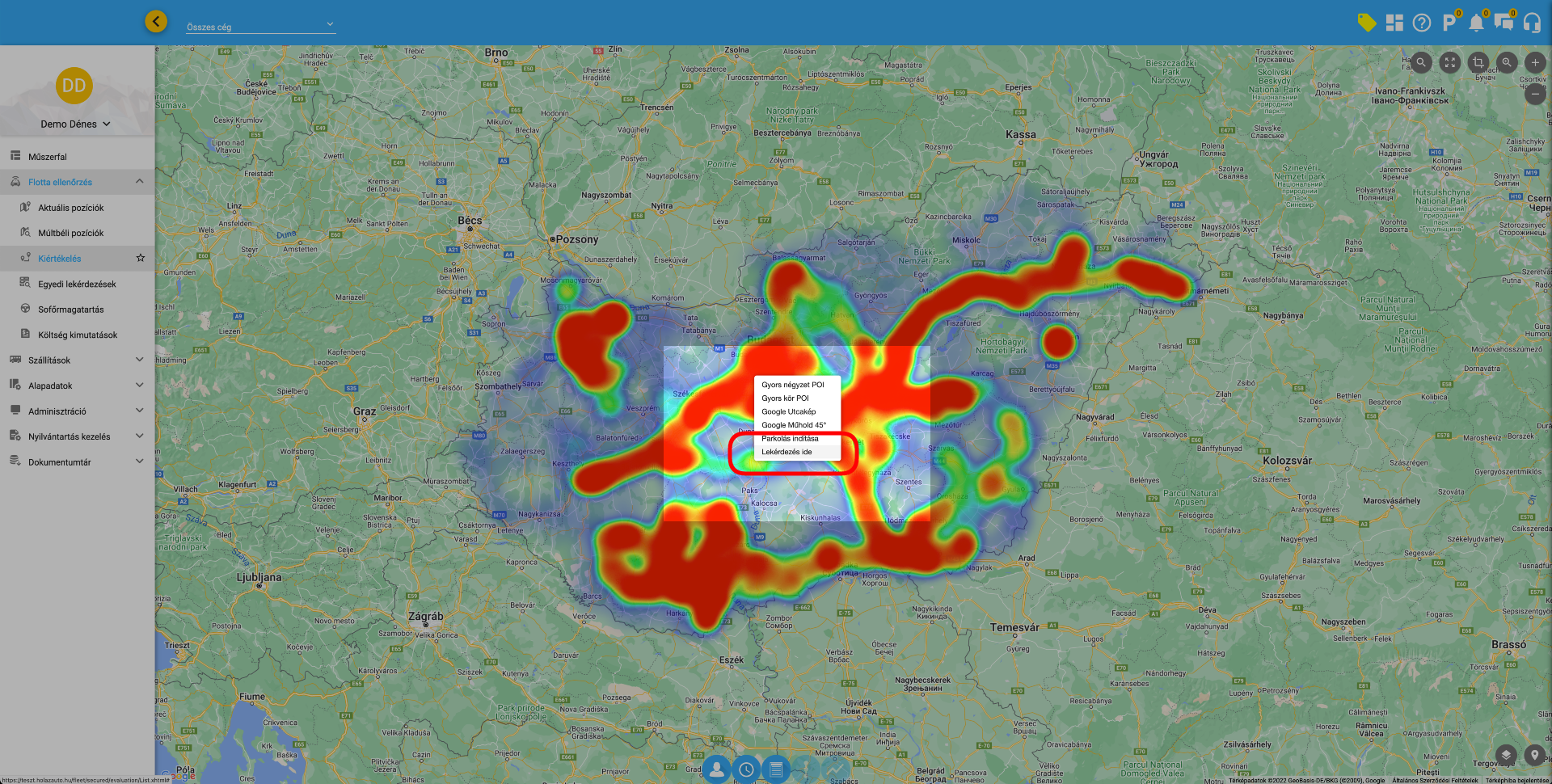Open the Összes cég company dropdown

point(260,27)
